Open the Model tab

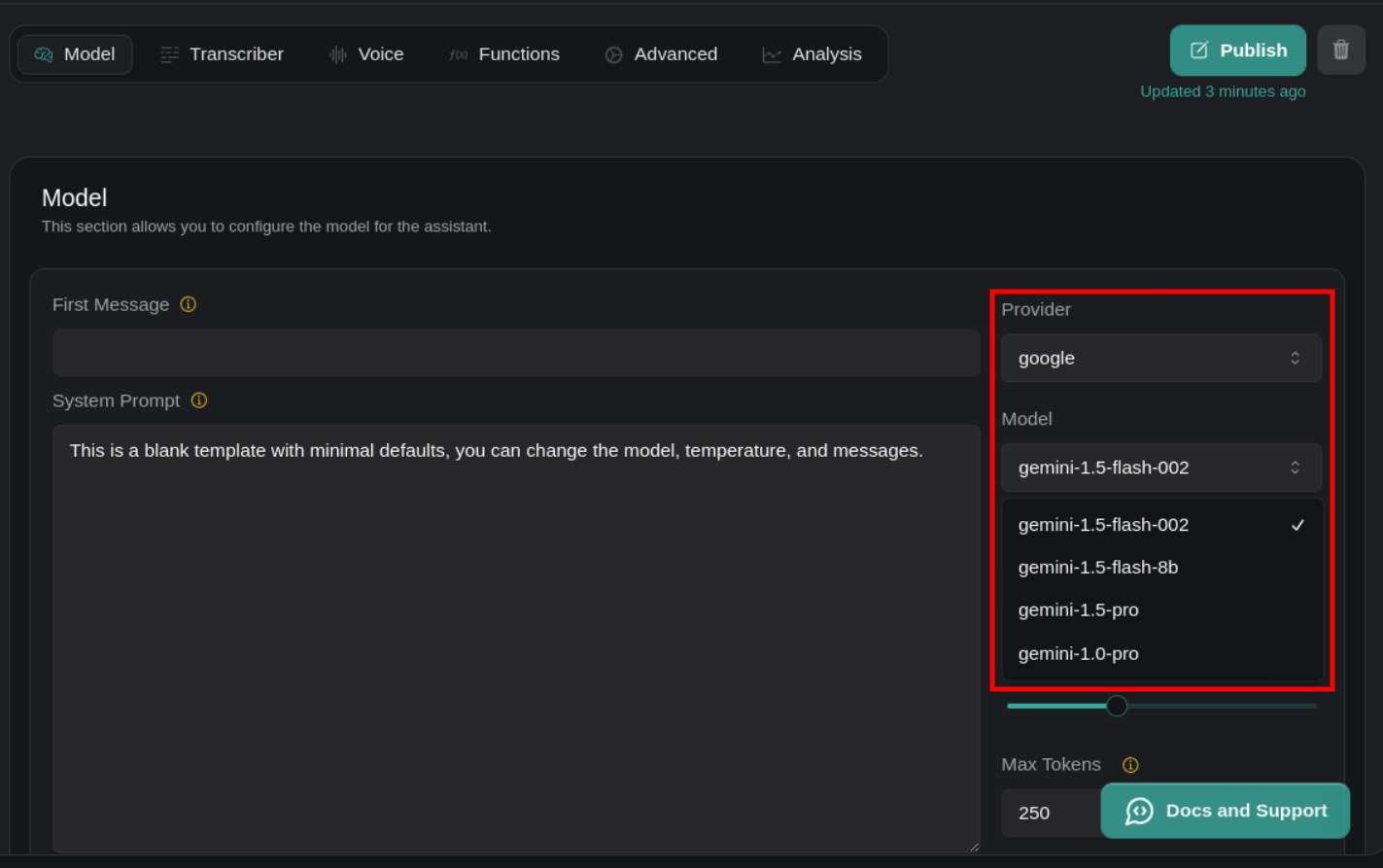[75, 54]
